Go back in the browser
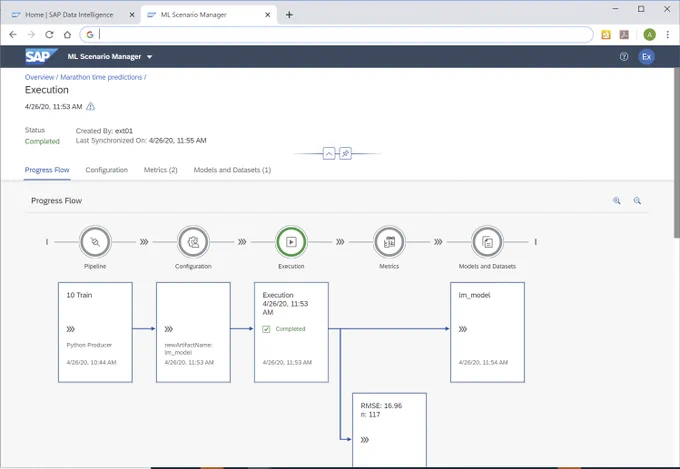Image resolution: width=680 pixels, height=469 pixels. point(13,35)
